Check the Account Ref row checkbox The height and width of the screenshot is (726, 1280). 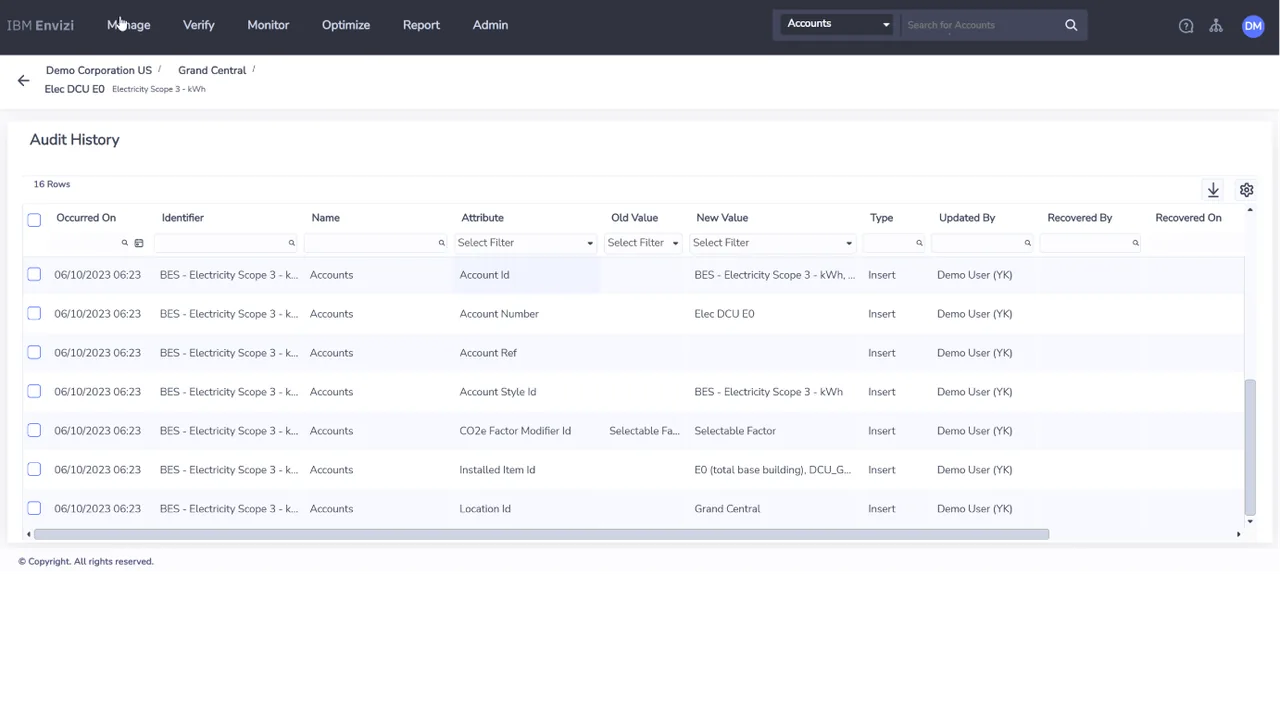[34, 352]
